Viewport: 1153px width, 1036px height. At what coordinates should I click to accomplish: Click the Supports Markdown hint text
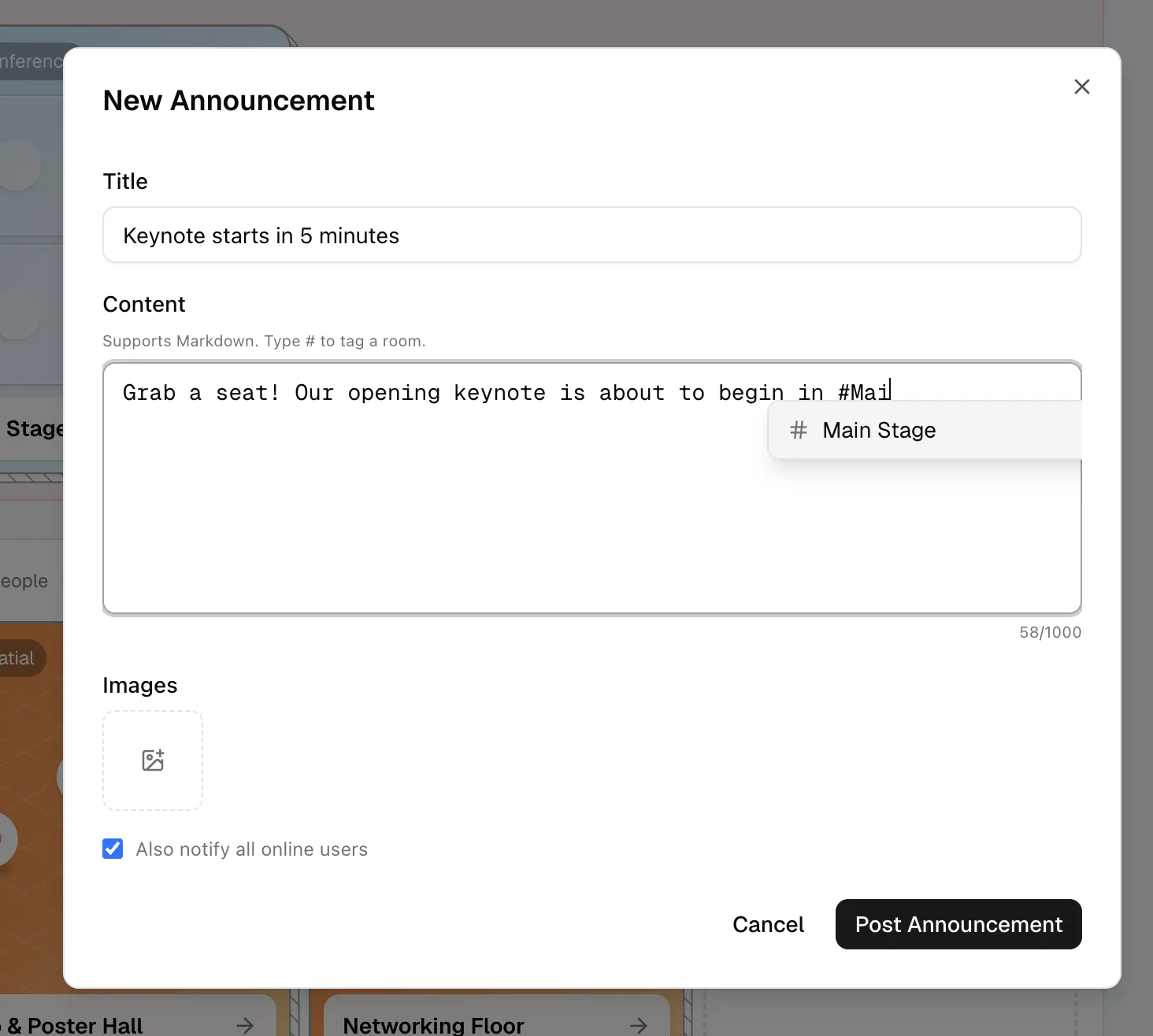[x=264, y=341]
